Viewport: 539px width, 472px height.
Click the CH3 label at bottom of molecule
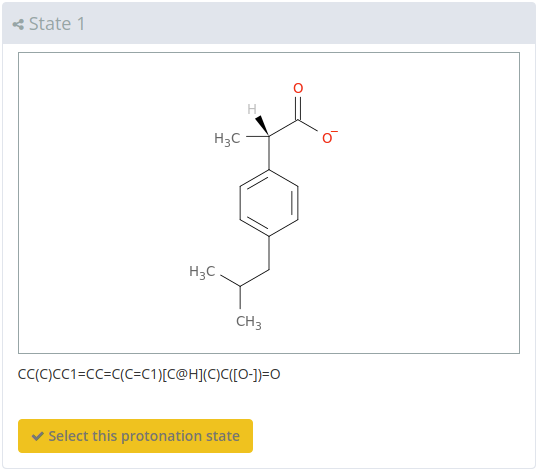(x=249, y=322)
